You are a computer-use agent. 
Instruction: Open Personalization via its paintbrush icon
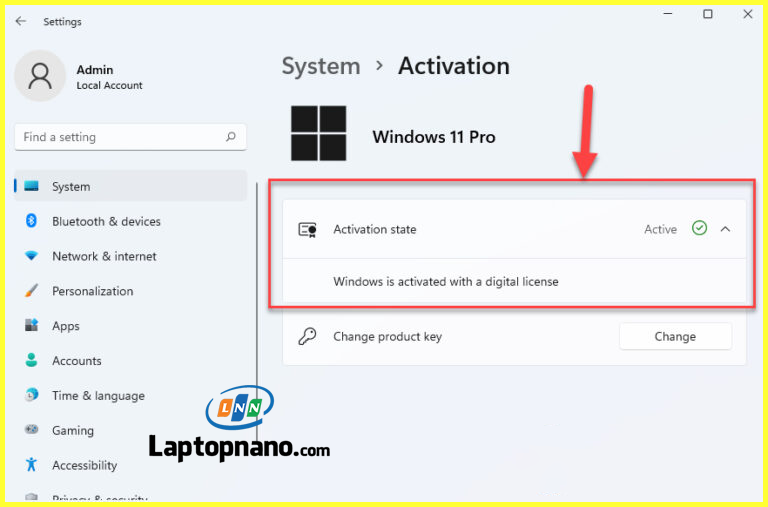coord(31,290)
